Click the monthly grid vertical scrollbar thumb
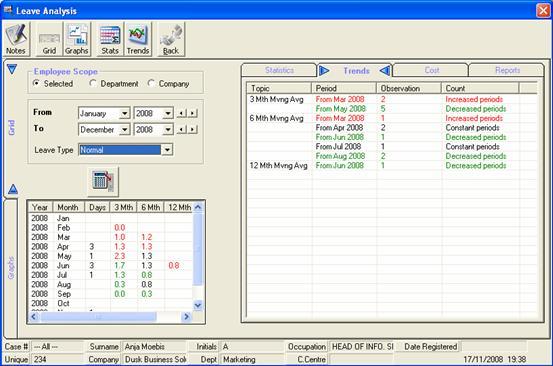The width and height of the screenshot is (553, 366). point(198,248)
